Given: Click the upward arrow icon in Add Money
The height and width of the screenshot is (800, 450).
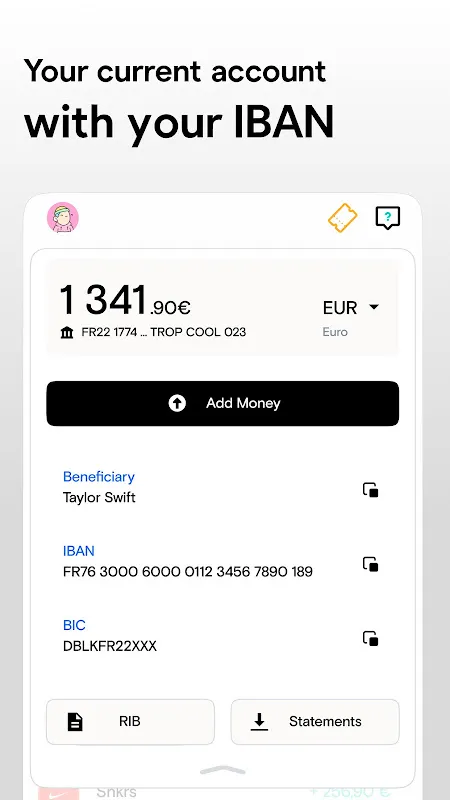Looking at the screenshot, I should [x=177, y=404].
